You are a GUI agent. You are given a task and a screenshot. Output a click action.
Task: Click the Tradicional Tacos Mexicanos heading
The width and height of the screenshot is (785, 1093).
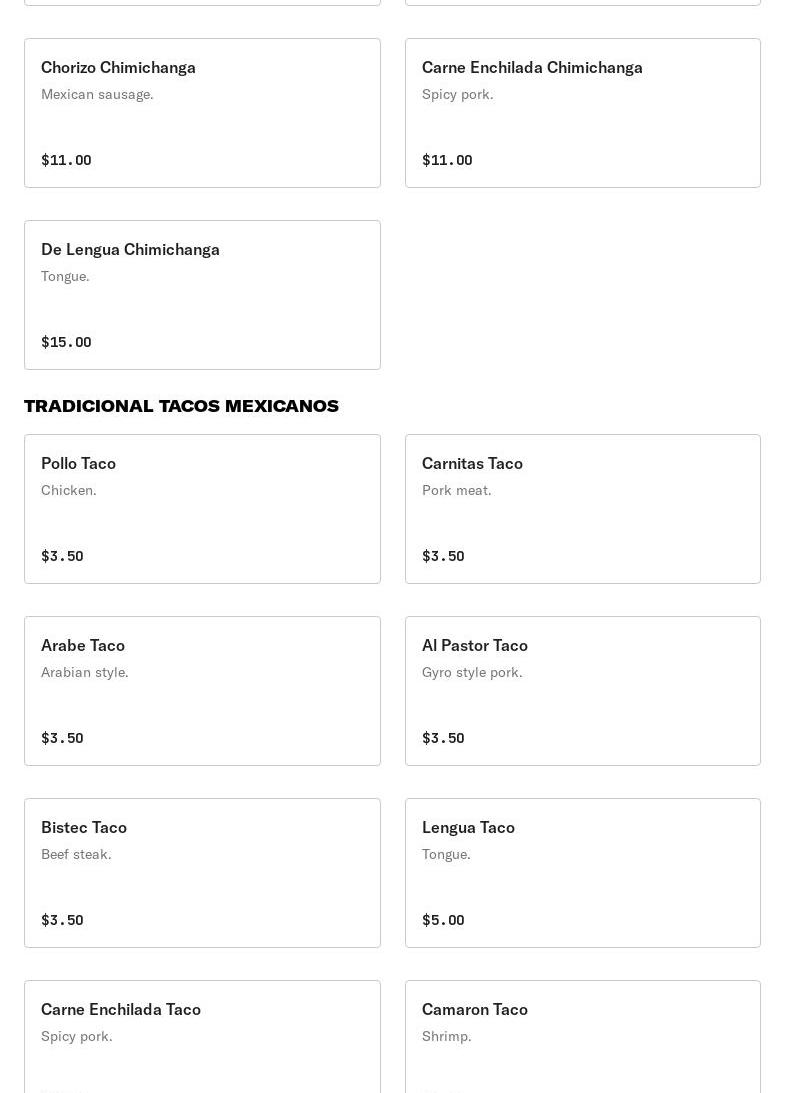181,406
